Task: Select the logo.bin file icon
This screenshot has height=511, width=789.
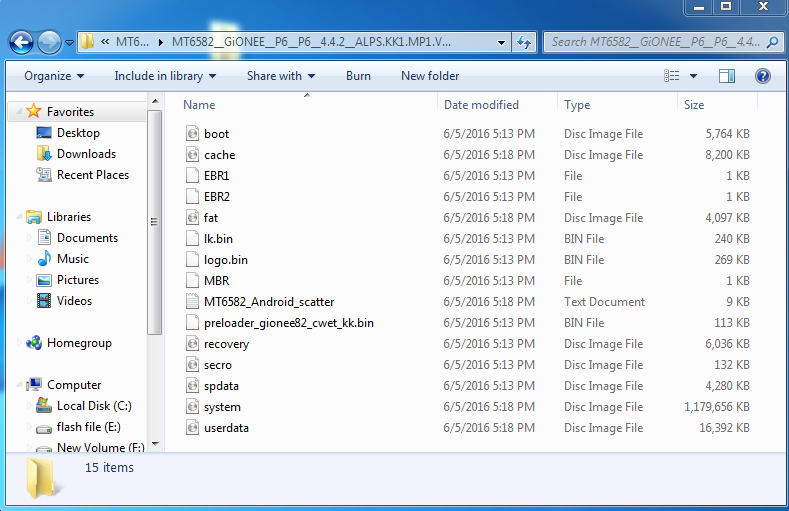Action: 192,260
